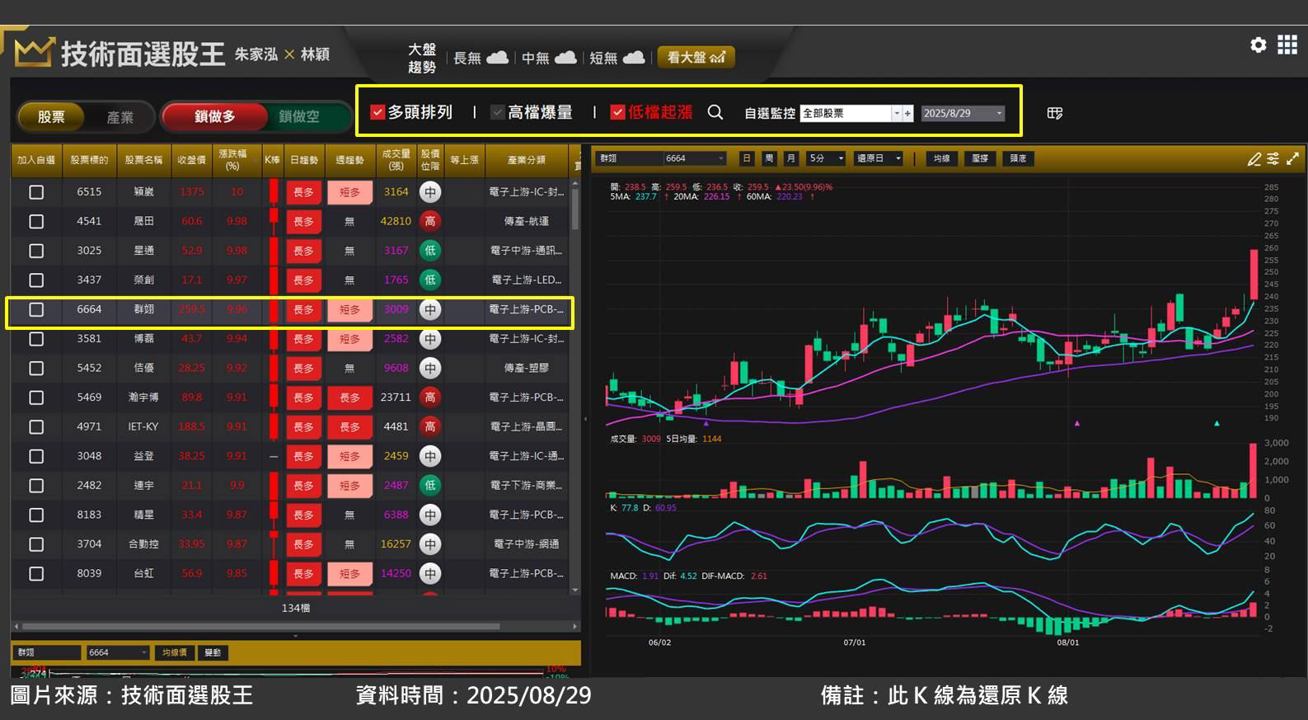Click the 短多 weekly trend tag for 3048

pyautogui.click(x=349, y=456)
